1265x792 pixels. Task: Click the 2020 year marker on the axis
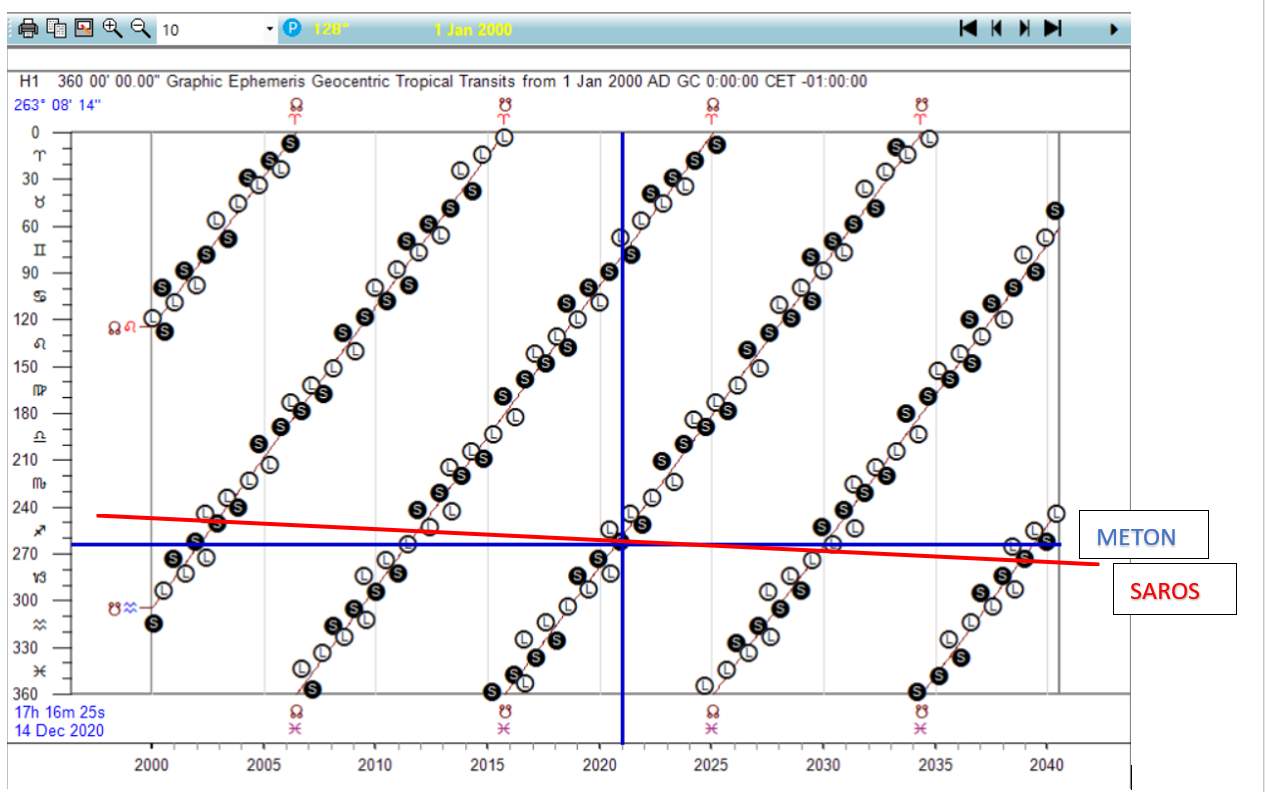pyautogui.click(x=599, y=764)
